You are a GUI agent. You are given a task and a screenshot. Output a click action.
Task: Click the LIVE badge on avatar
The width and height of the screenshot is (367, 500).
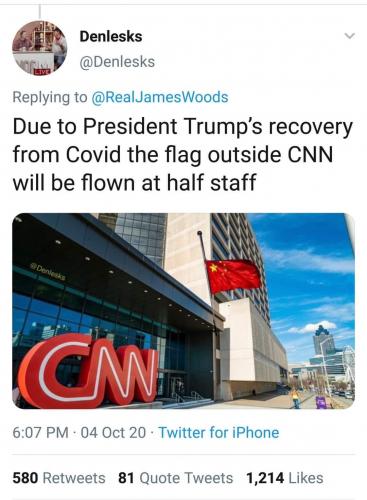point(42,71)
